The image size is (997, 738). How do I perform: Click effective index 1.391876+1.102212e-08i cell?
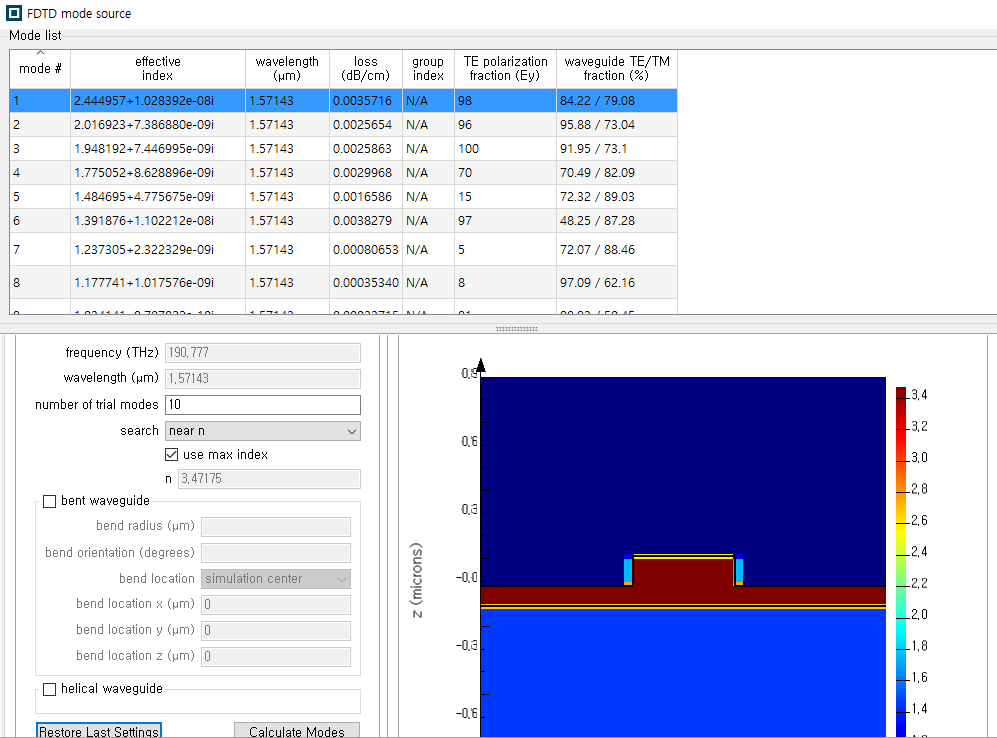(158, 221)
